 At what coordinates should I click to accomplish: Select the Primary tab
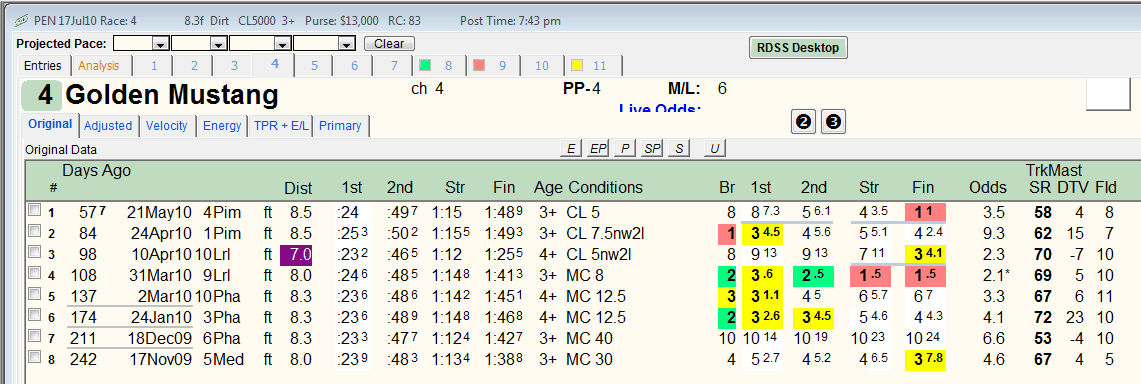coord(340,126)
